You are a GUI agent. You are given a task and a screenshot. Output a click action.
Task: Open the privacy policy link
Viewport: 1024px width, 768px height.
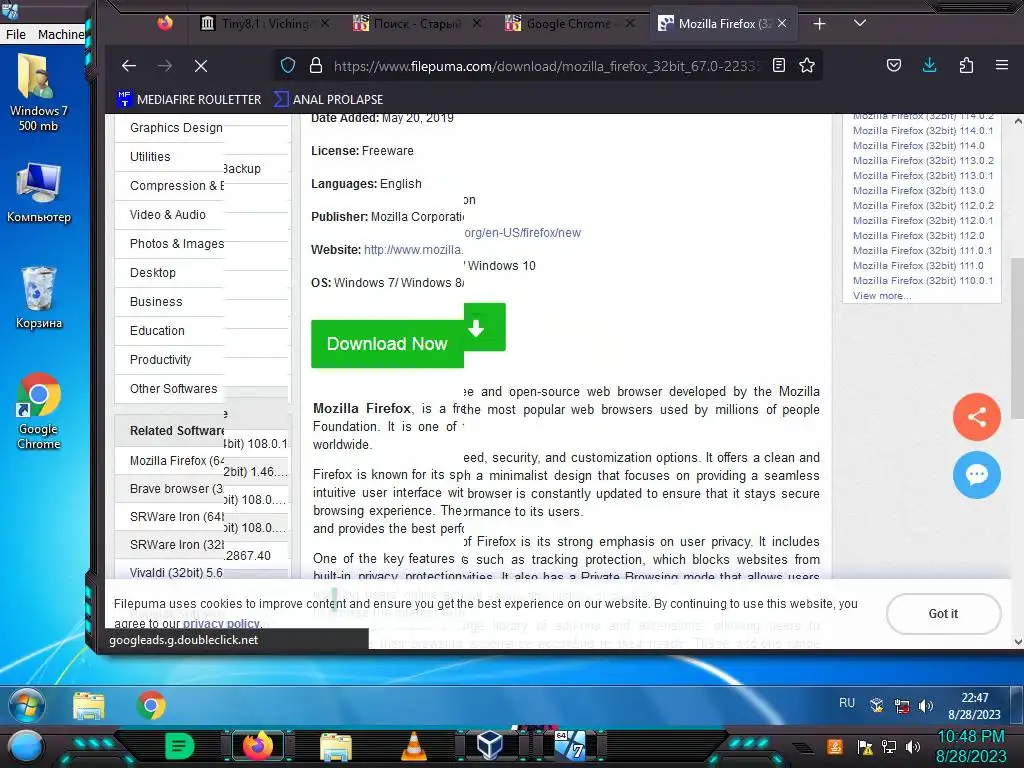[x=221, y=623]
